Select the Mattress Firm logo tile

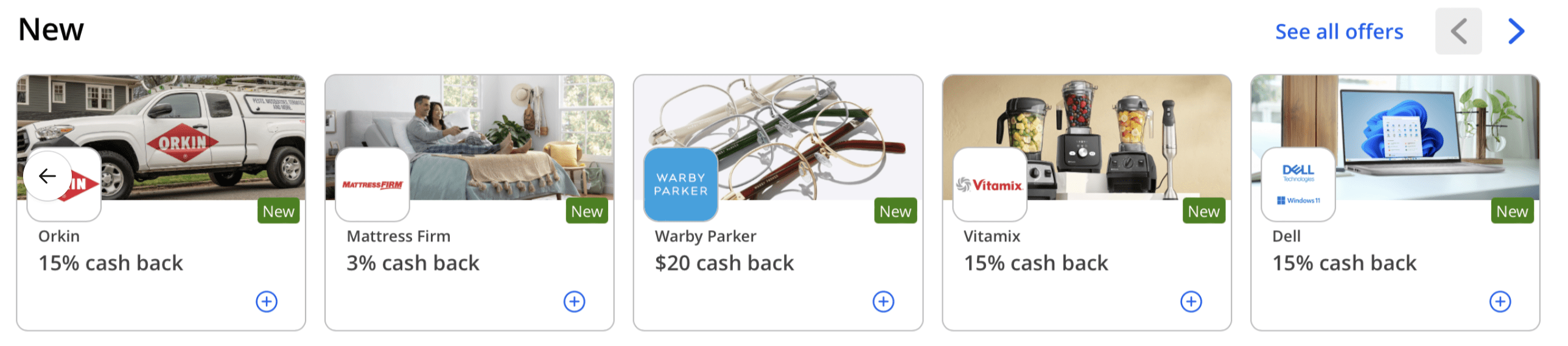tap(373, 184)
